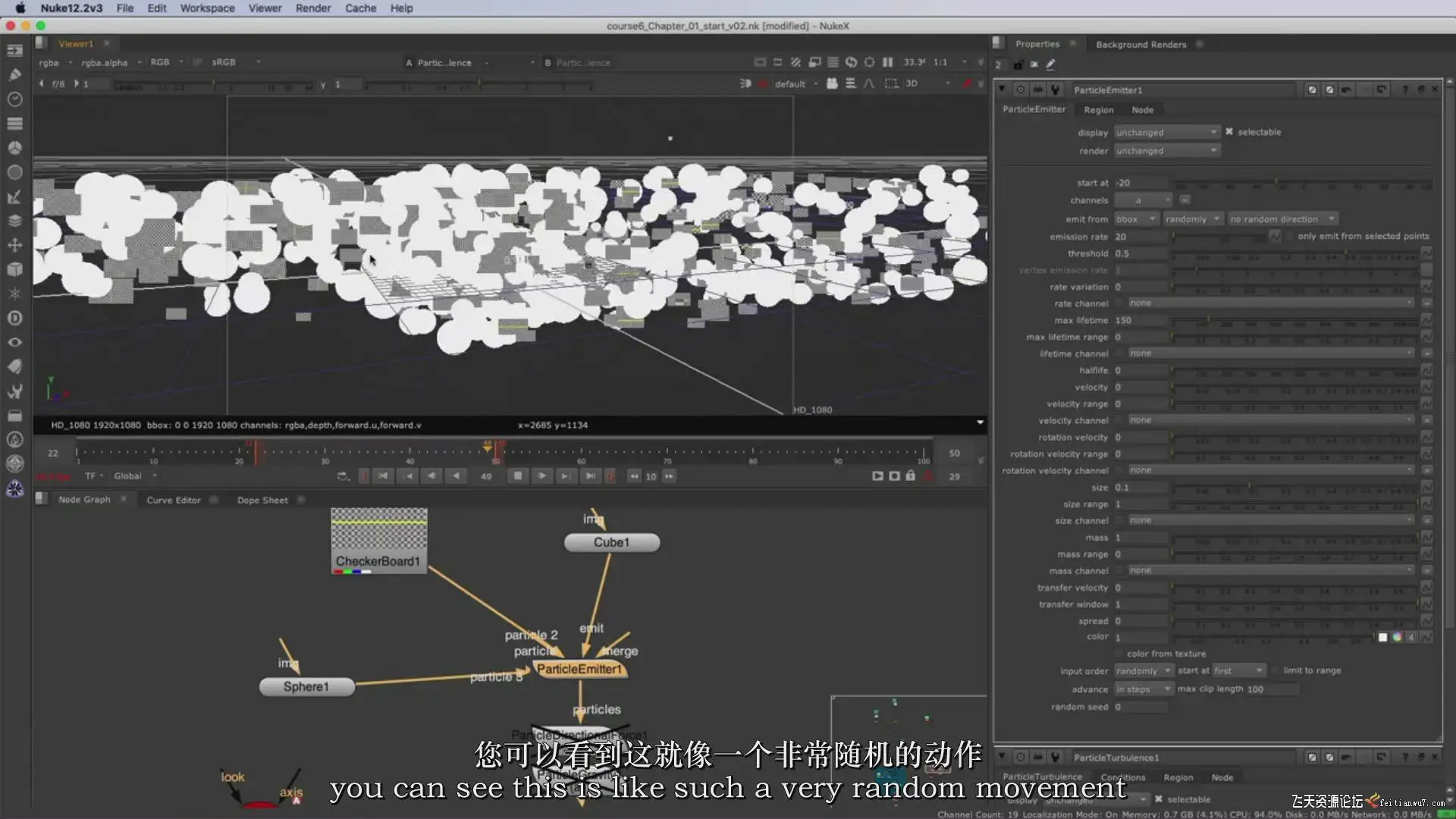1456x819 pixels.
Task: Open the no random direction dropdown
Action: click(1282, 219)
